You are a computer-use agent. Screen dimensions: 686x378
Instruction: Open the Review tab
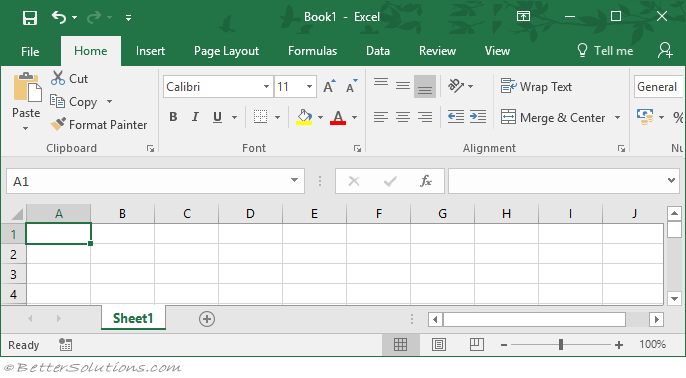[x=437, y=51]
